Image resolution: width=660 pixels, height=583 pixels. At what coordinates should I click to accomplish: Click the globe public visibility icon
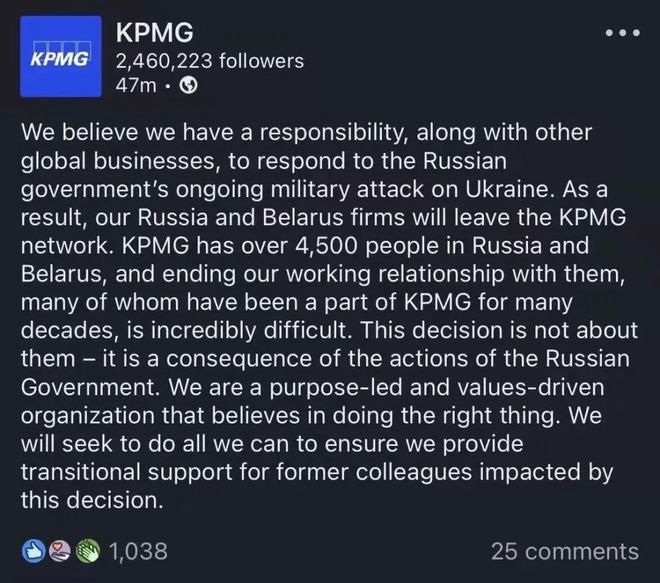click(x=189, y=86)
